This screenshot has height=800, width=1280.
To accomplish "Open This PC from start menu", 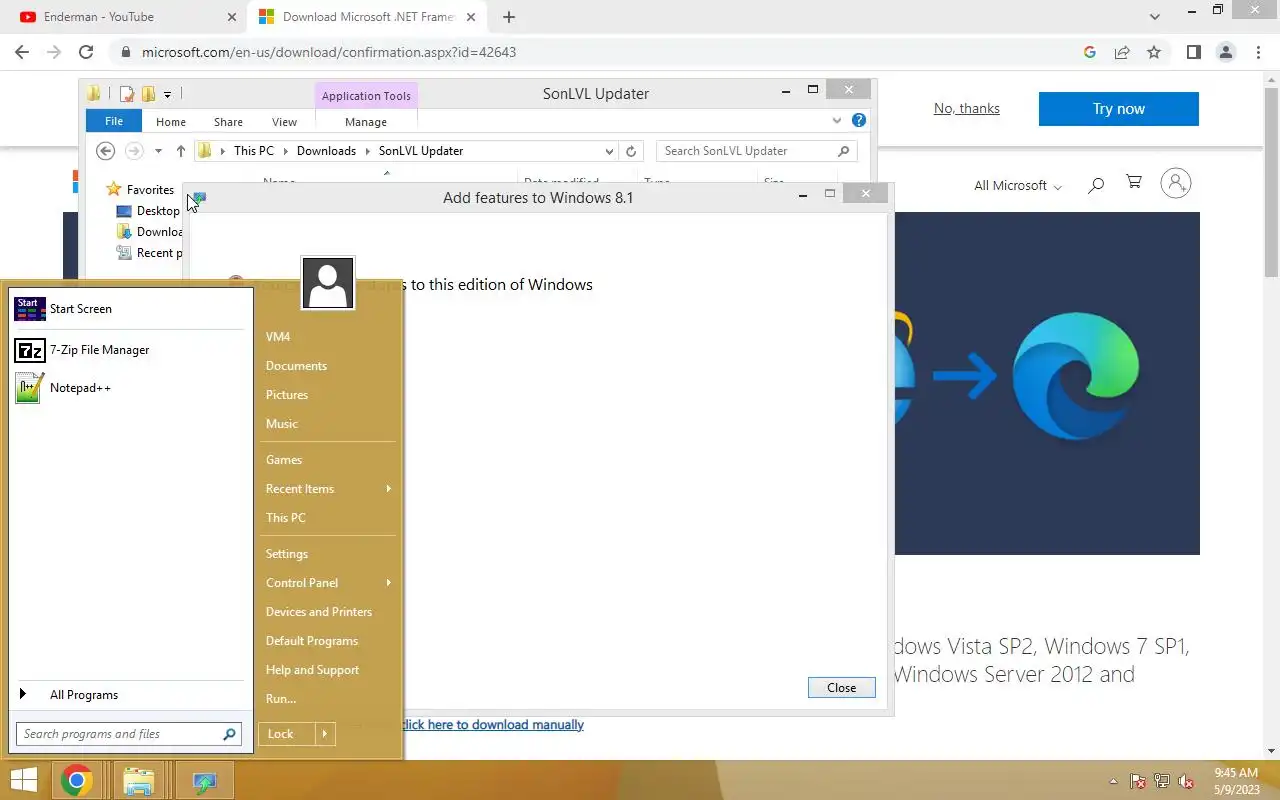I will [286, 518].
